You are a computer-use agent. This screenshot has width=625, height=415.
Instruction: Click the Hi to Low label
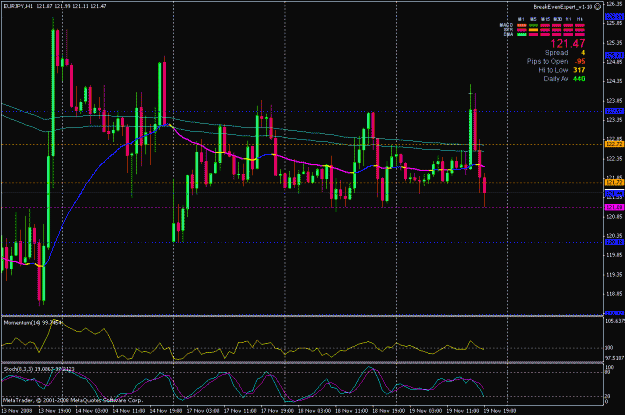pos(553,70)
